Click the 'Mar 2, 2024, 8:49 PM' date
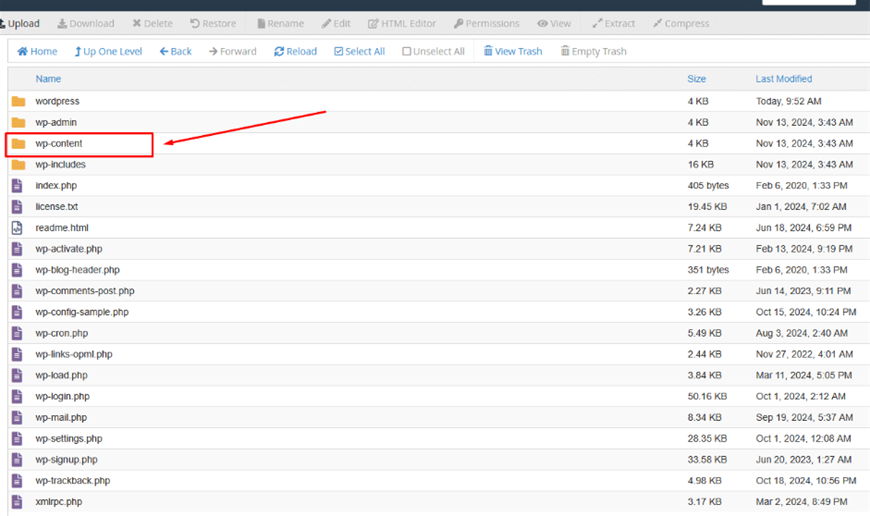 coord(802,502)
